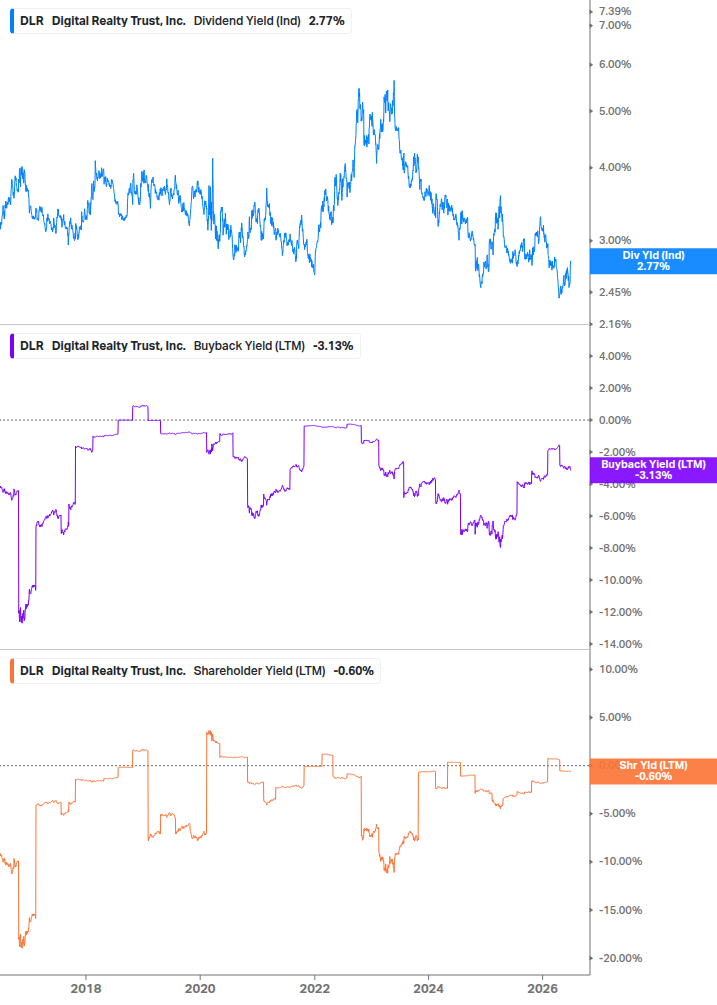Click the -20.00% shareholder yield axis tick
Screen dimensions: 717x1005
620,959
